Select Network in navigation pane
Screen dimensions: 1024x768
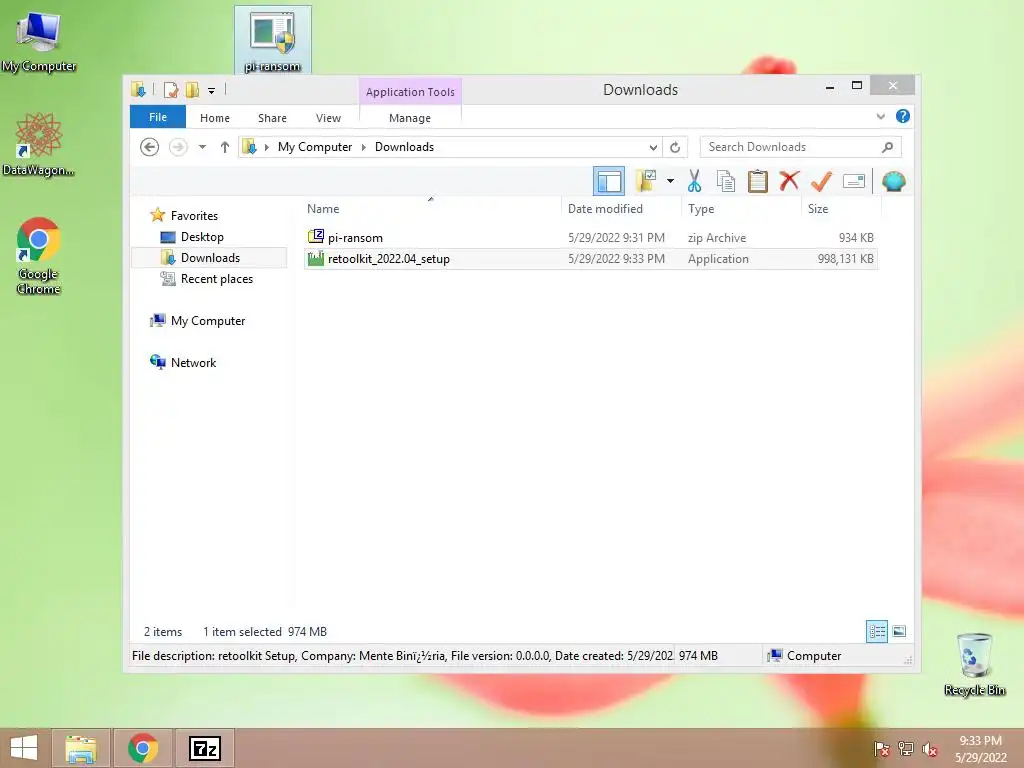click(x=193, y=362)
